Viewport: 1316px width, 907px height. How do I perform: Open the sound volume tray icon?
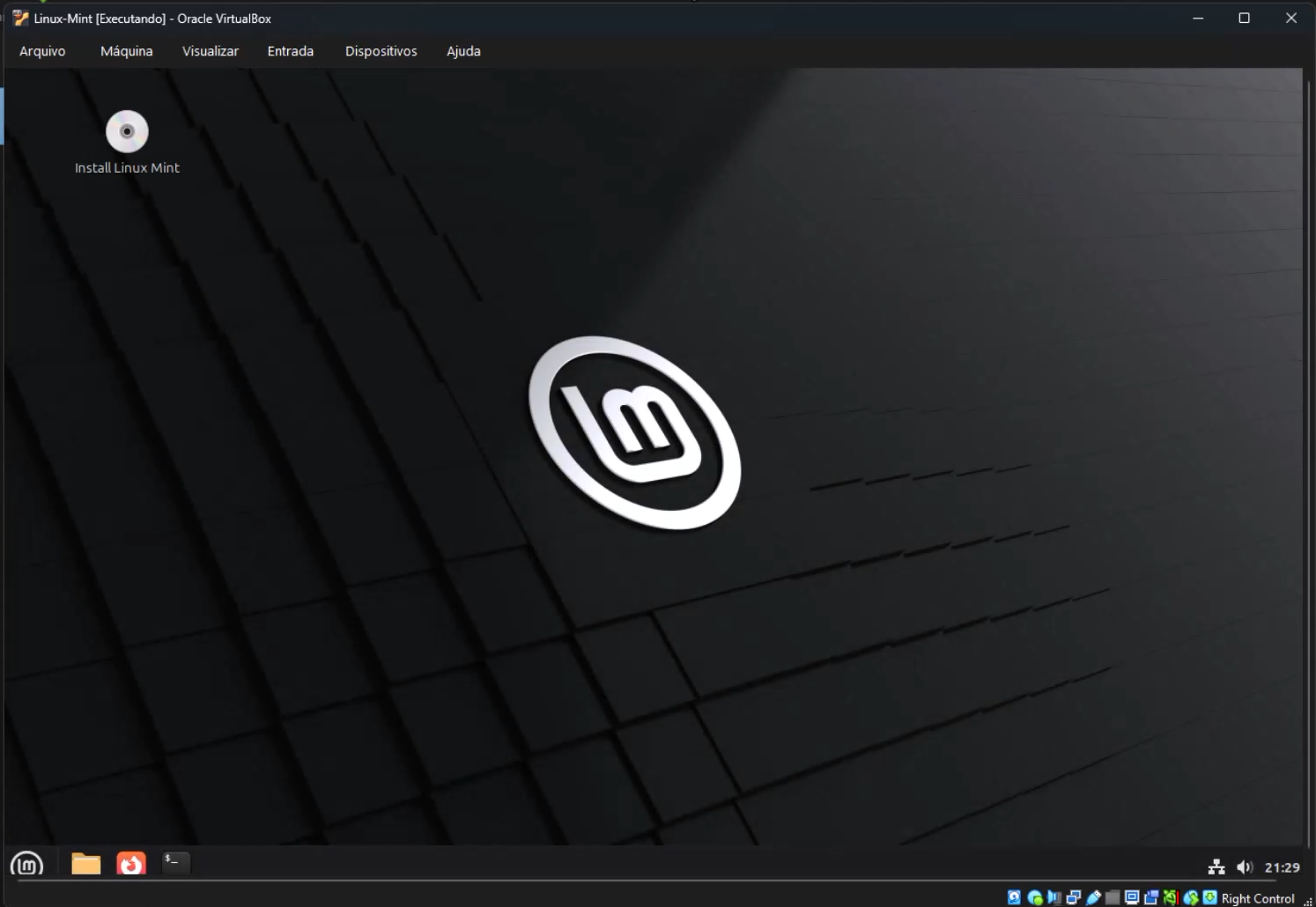(x=1245, y=867)
